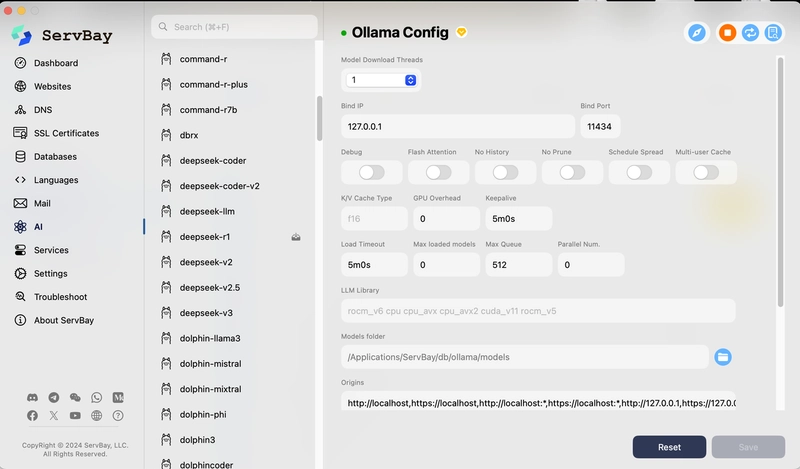Open the X (Twitter) link icon
This screenshot has width=800, height=469.
(x=54, y=415)
